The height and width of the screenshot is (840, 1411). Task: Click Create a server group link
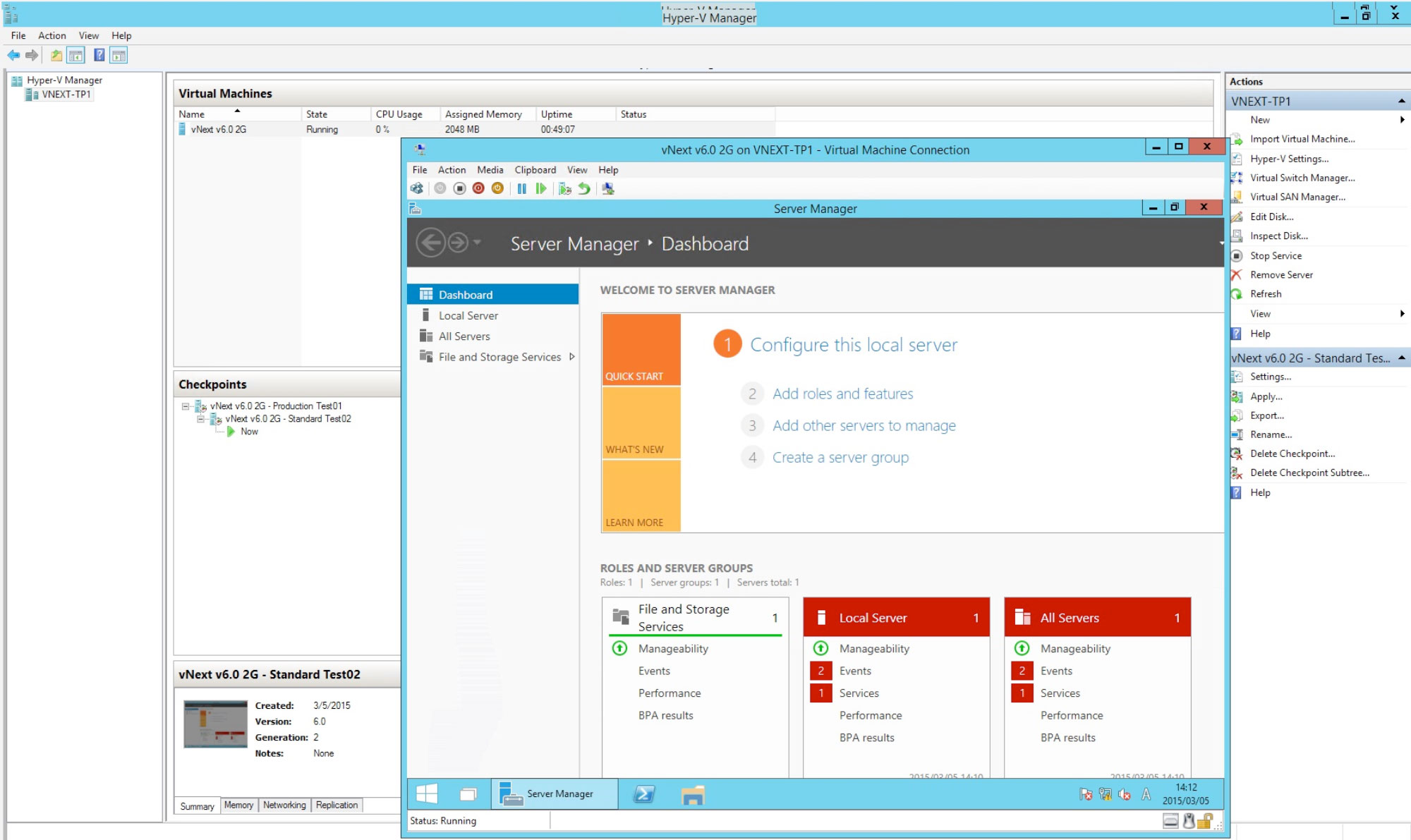[x=841, y=457]
